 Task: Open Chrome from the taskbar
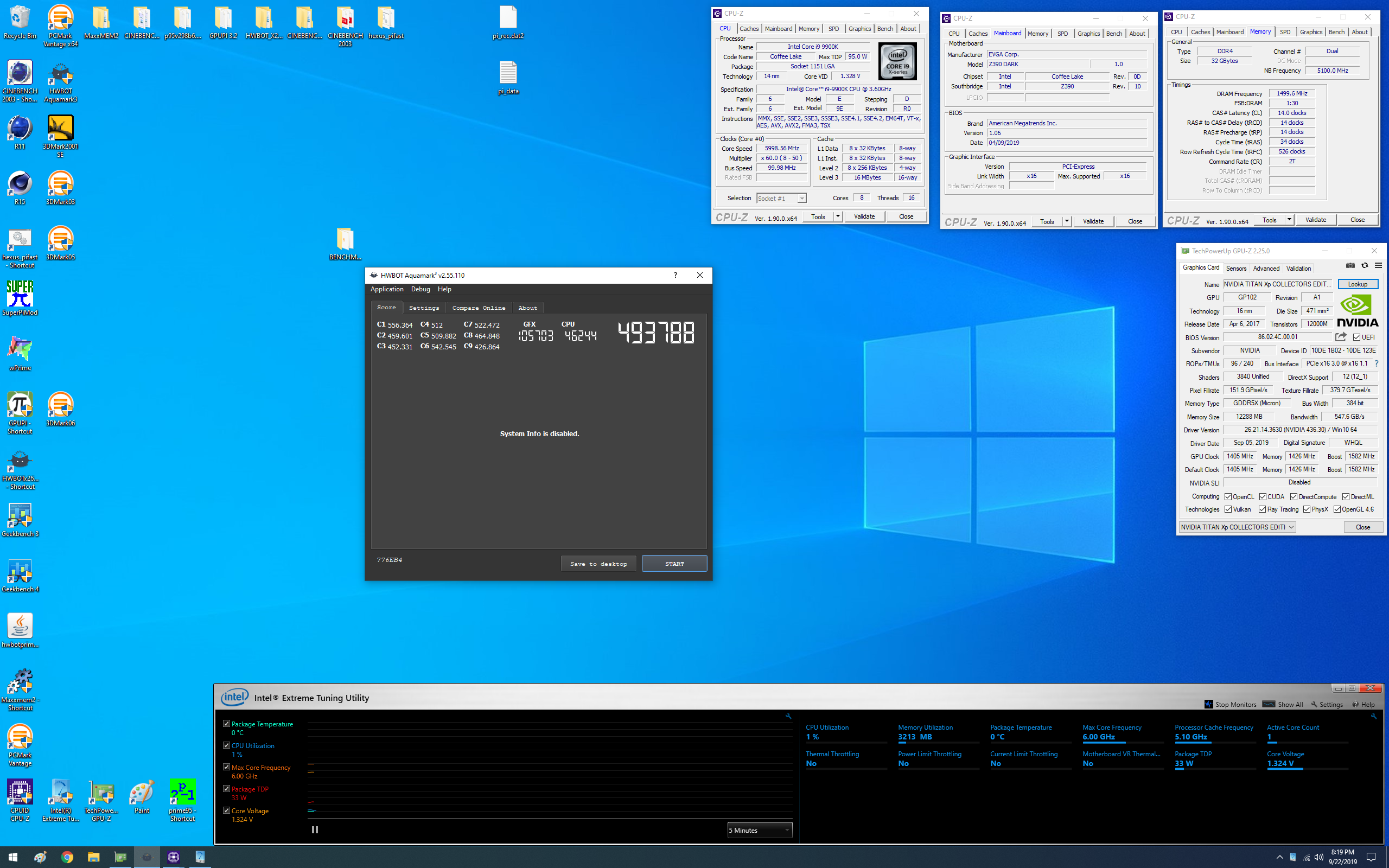67,857
